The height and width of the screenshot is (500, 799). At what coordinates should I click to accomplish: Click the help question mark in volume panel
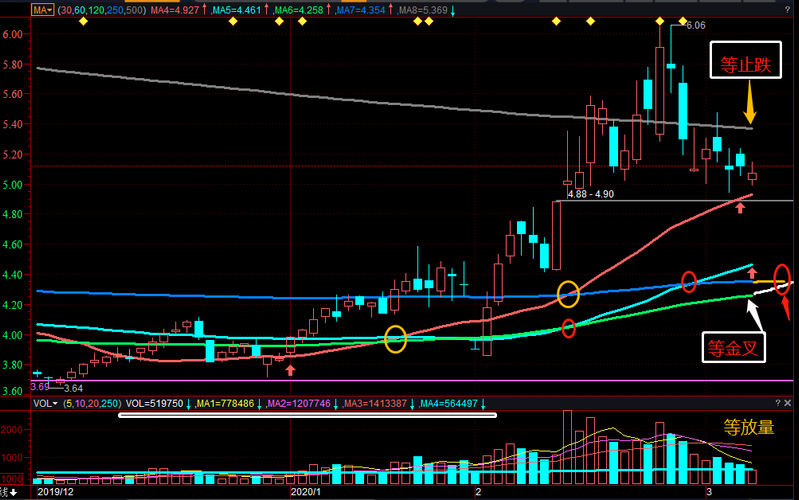point(778,403)
